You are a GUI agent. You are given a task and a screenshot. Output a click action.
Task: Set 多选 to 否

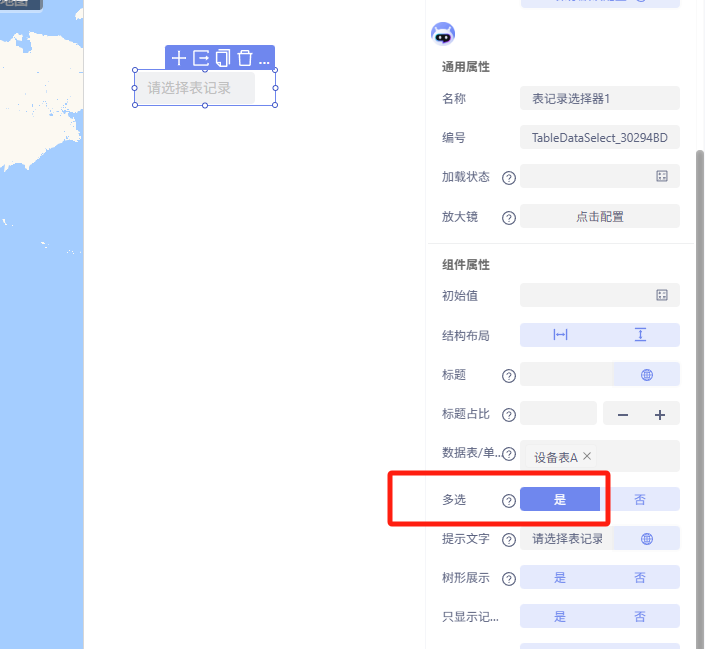(x=640, y=499)
